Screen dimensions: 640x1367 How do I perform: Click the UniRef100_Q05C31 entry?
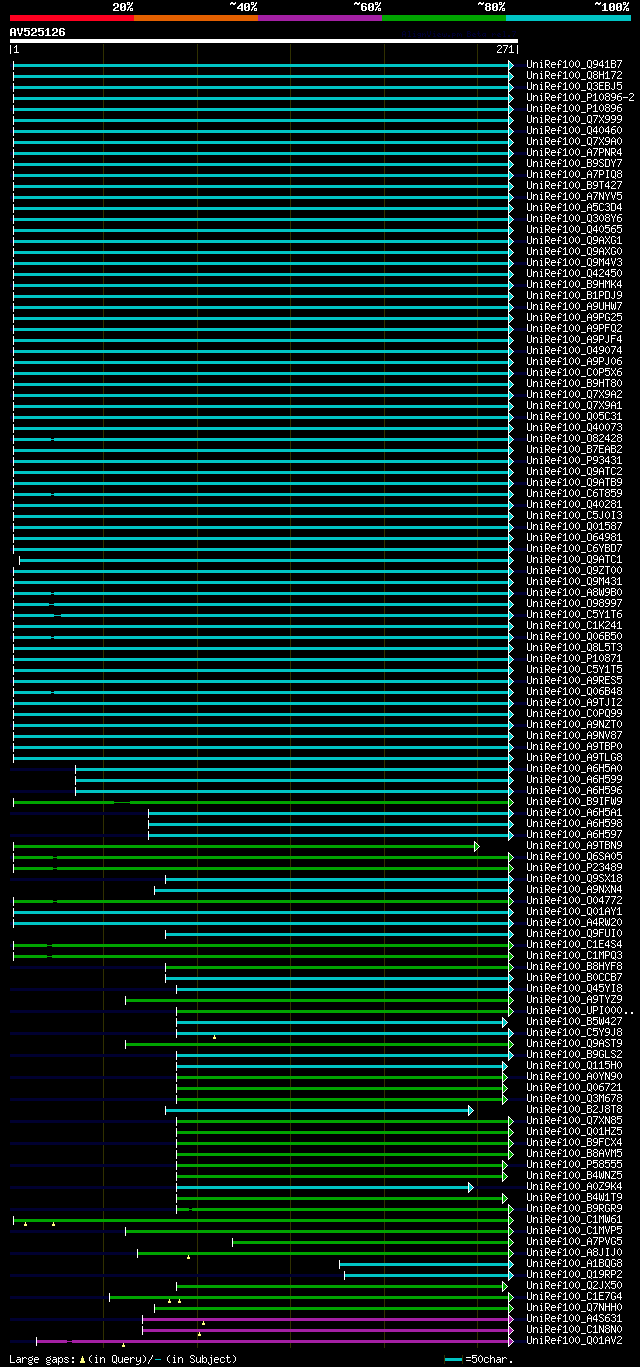pos(574,416)
